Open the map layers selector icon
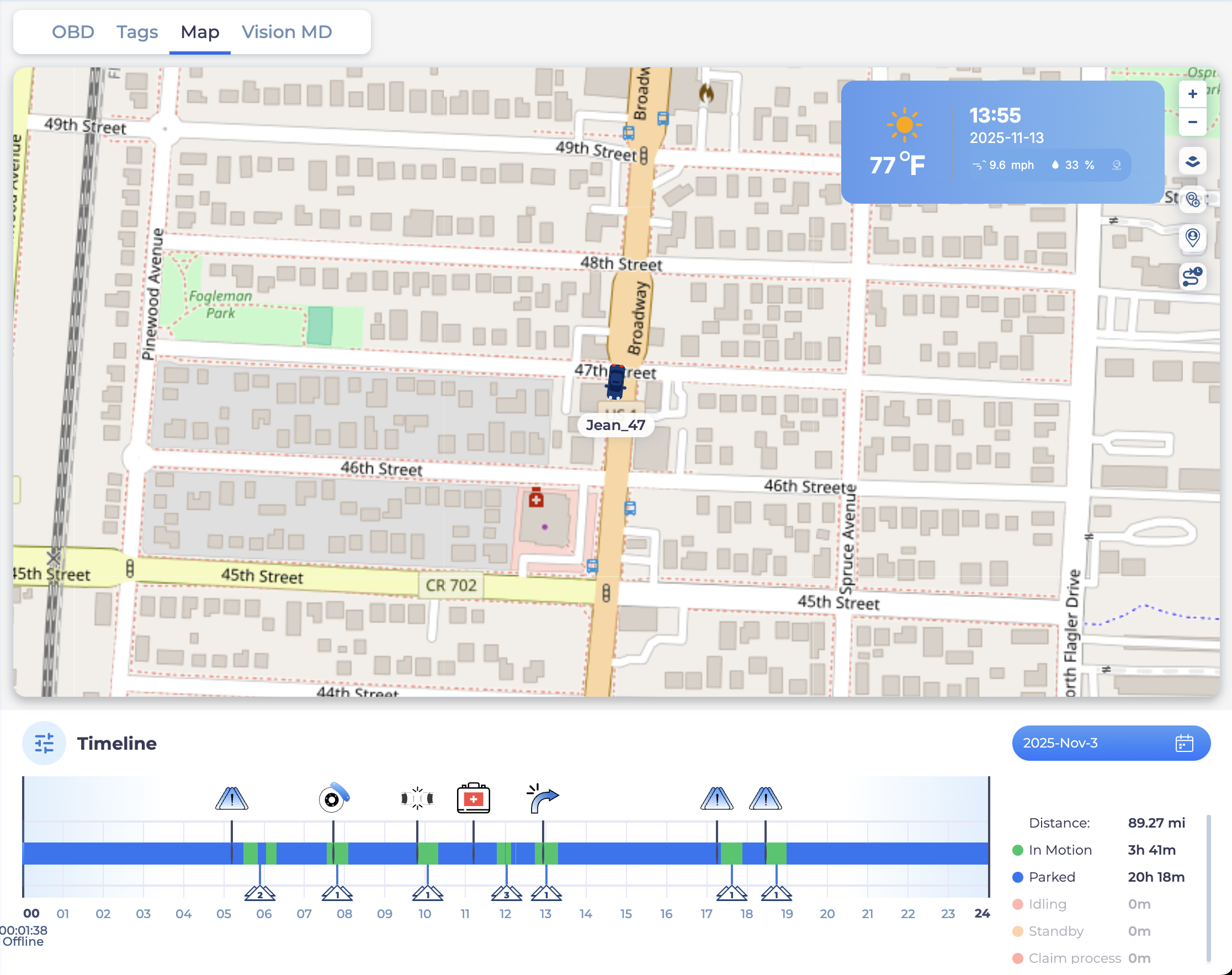Image resolution: width=1232 pixels, height=975 pixels. pyautogui.click(x=1192, y=162)
